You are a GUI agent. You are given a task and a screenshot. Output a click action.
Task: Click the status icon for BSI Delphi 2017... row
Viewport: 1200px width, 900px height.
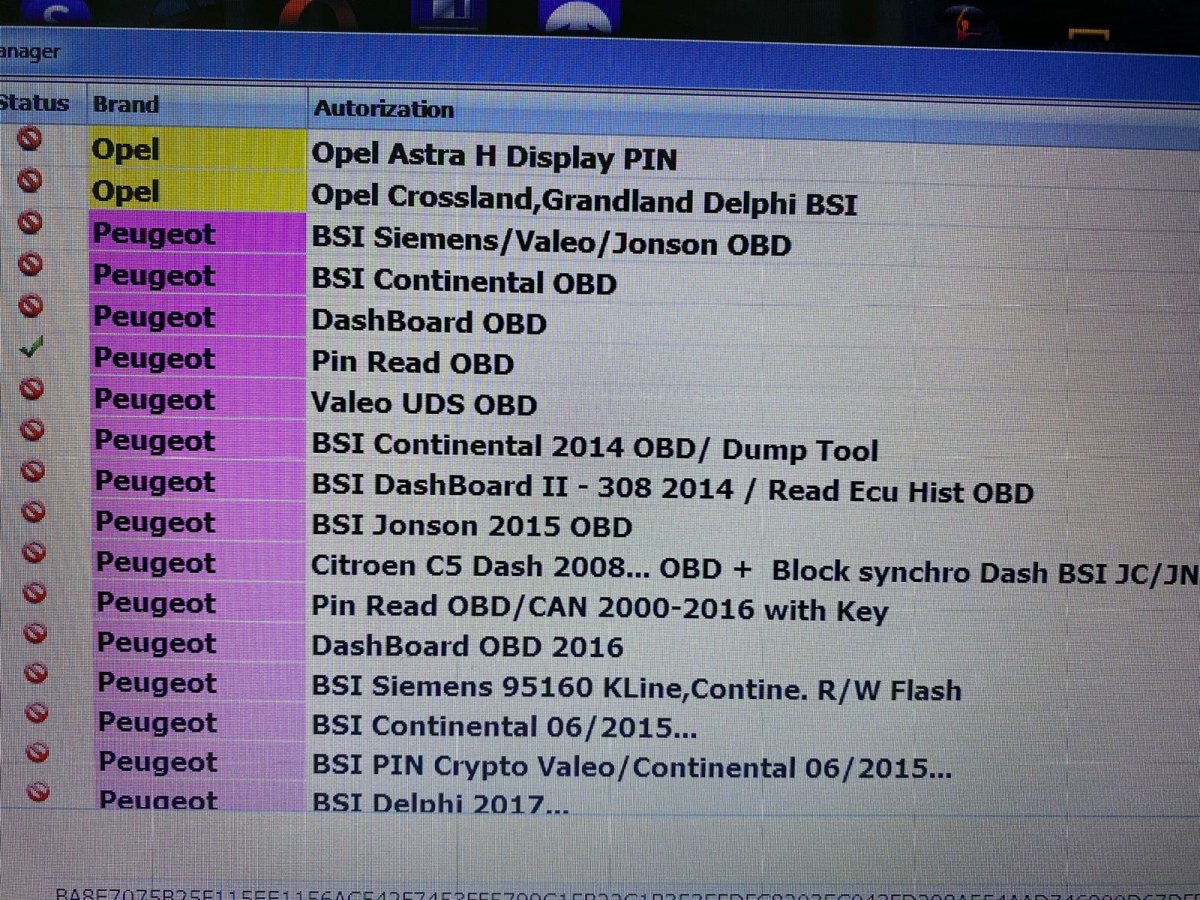coord(38,791)
